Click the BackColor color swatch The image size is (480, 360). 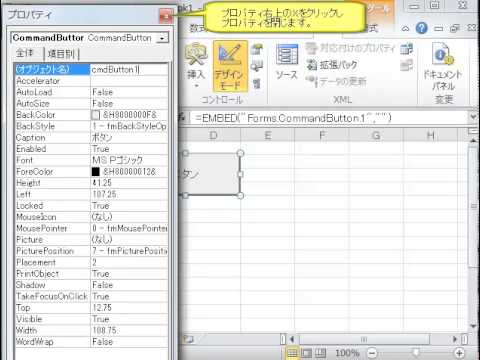(x=95, y=115)
